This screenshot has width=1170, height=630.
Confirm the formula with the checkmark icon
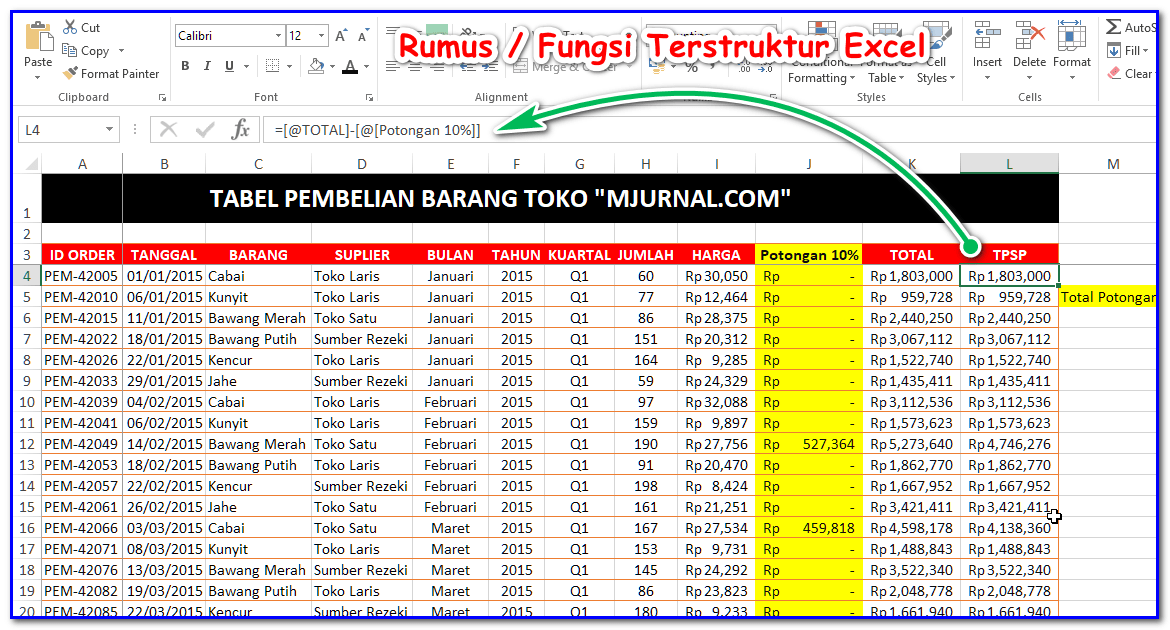tap(204, 129)
